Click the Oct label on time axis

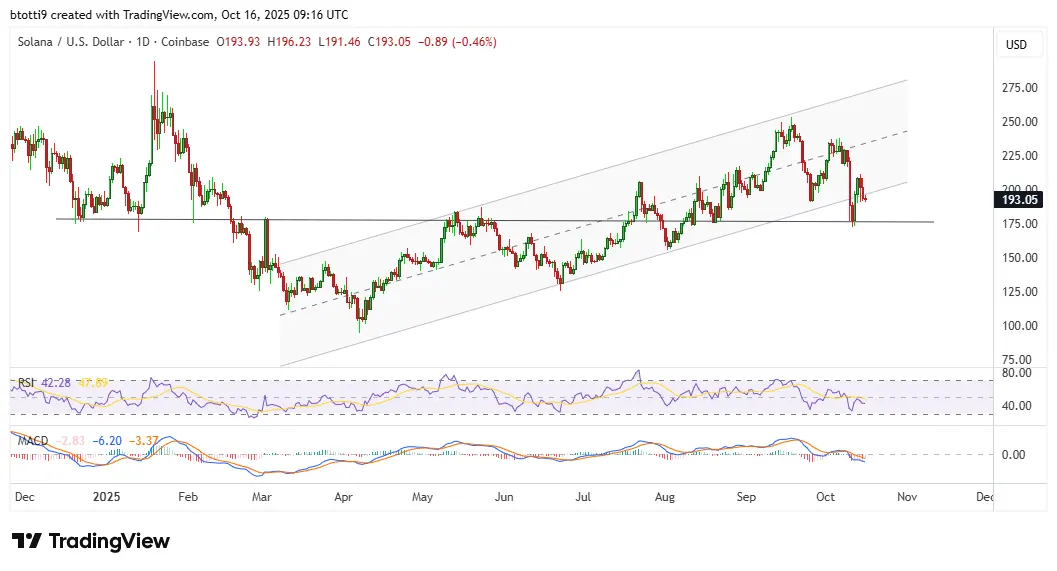tap(825, 496)
